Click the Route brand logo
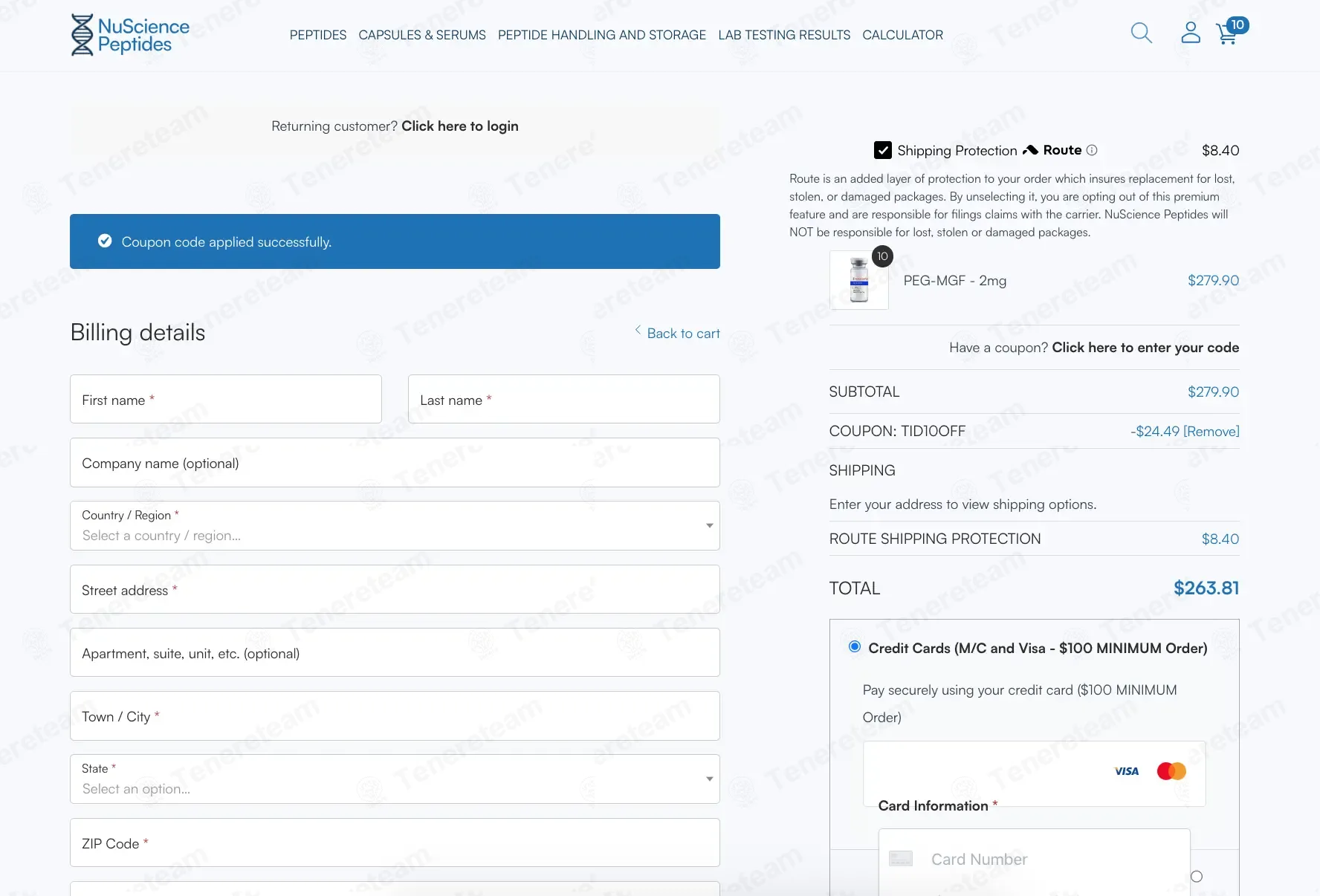The width and height of the screenshot is (1320, 896). (1052, 150)
